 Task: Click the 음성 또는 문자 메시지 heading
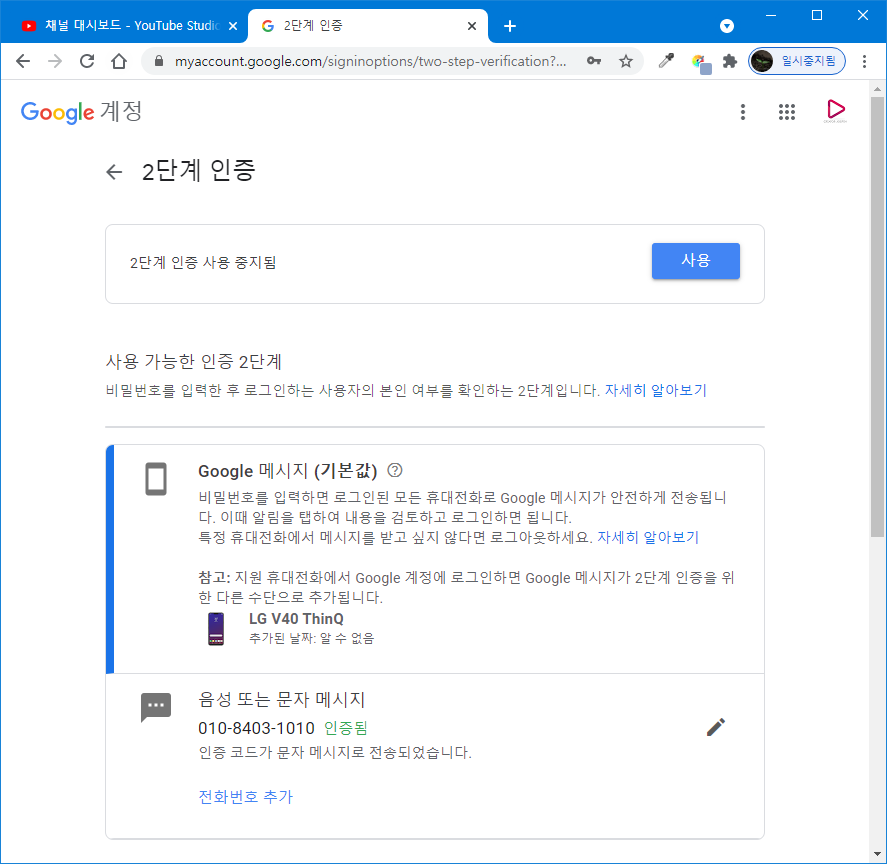pyautogui.click(x=282, y=700)
